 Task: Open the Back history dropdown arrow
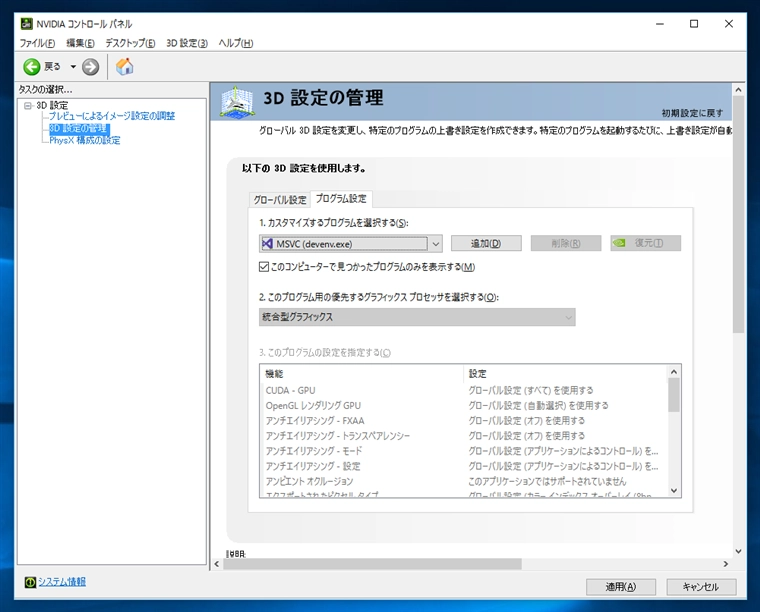pyautogui.click(x=73, y=66)
